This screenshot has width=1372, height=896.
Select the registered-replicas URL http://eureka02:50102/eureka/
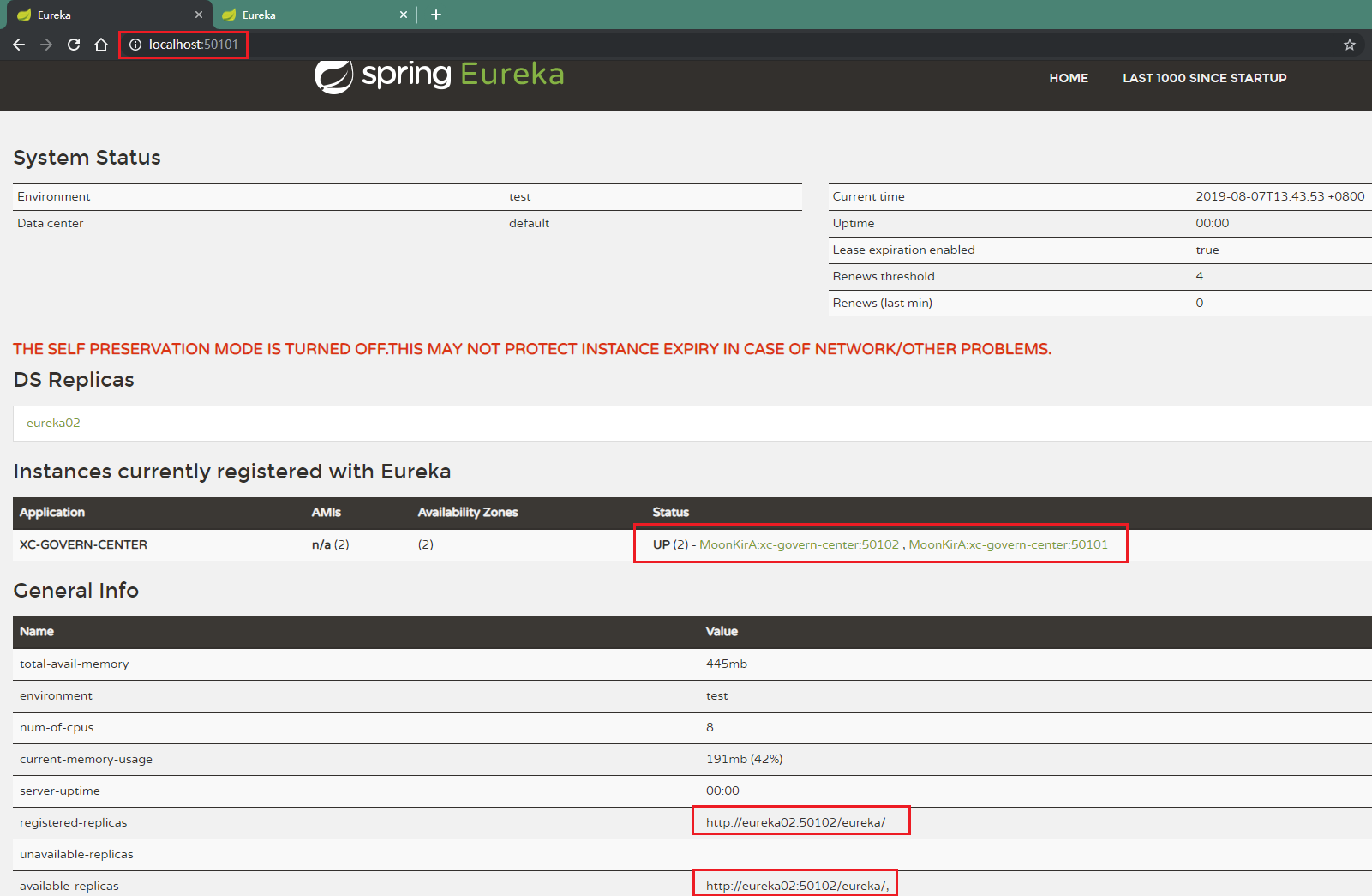coord(796,822)
